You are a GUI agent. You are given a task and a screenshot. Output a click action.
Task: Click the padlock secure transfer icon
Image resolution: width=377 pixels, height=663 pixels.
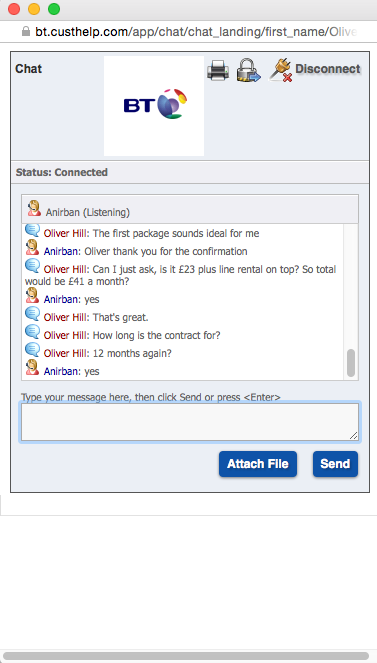coord(248,70)
